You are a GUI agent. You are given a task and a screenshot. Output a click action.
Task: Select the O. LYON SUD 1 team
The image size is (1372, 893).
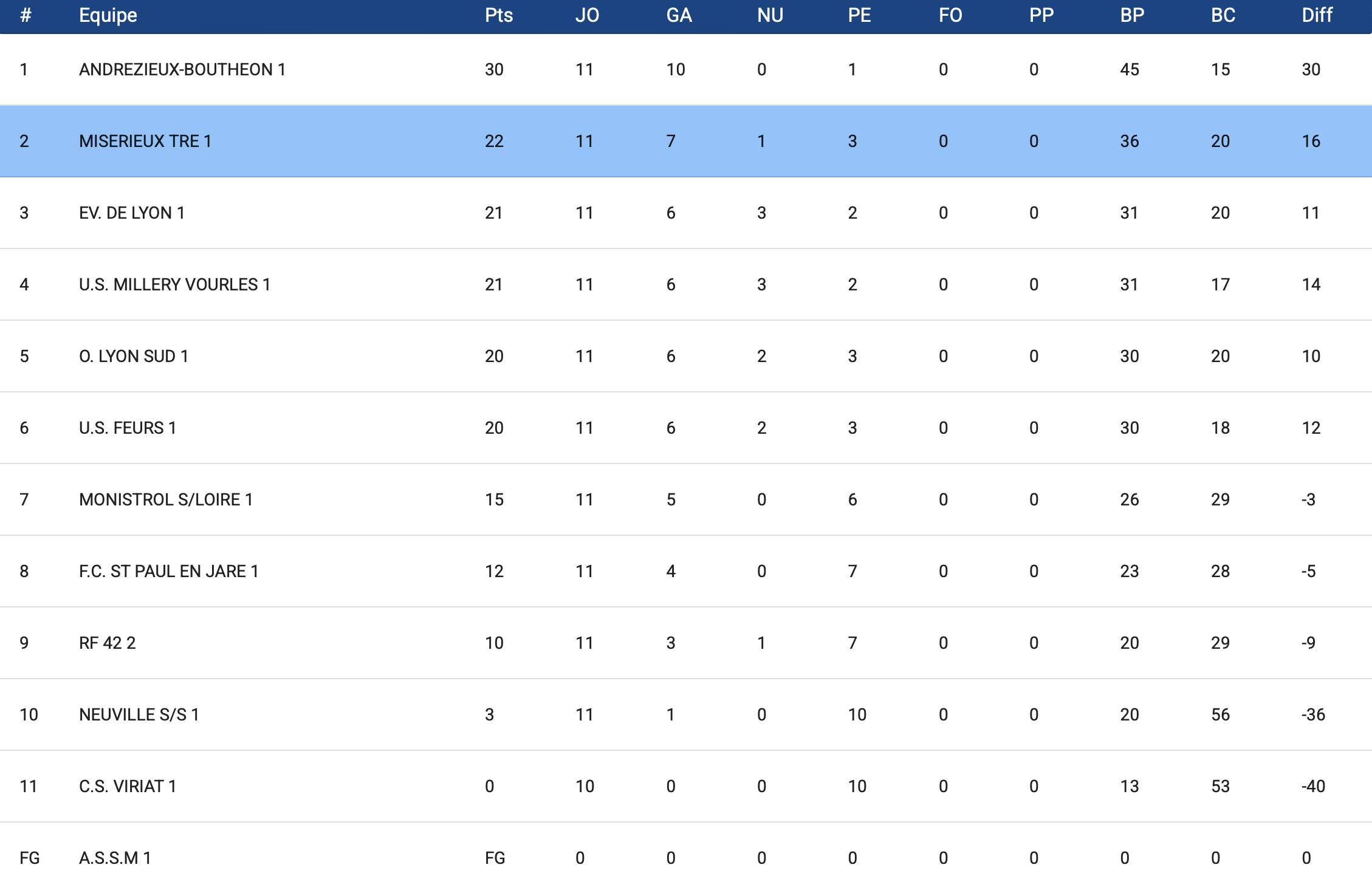(x=134, y=356)
